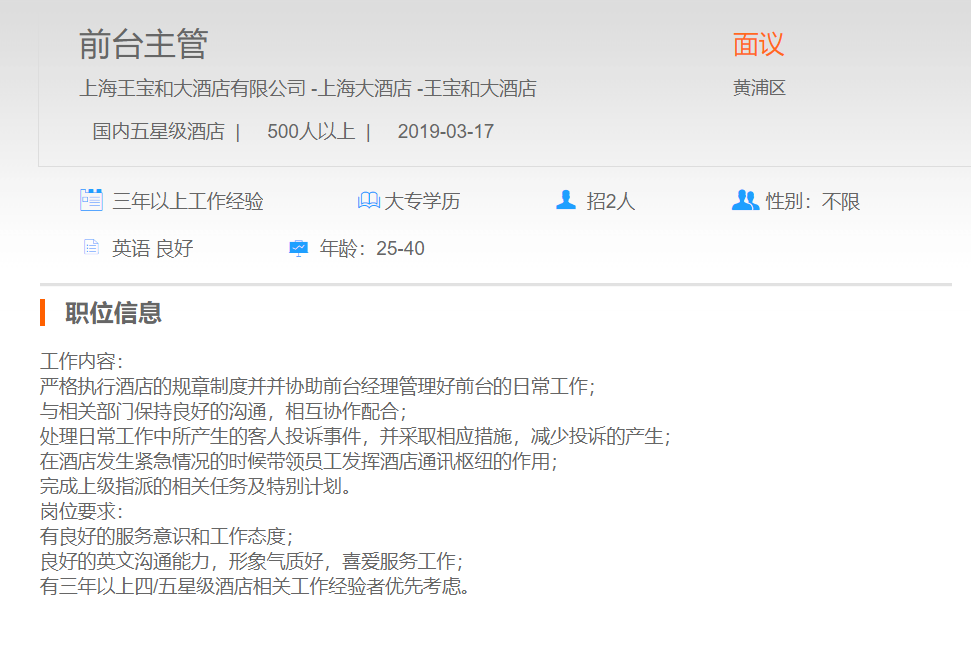Click the 国内五星级酒店 hotel type tag
Image resolution: width=971 pixels, height=647 pixels.
pos(158,132)
